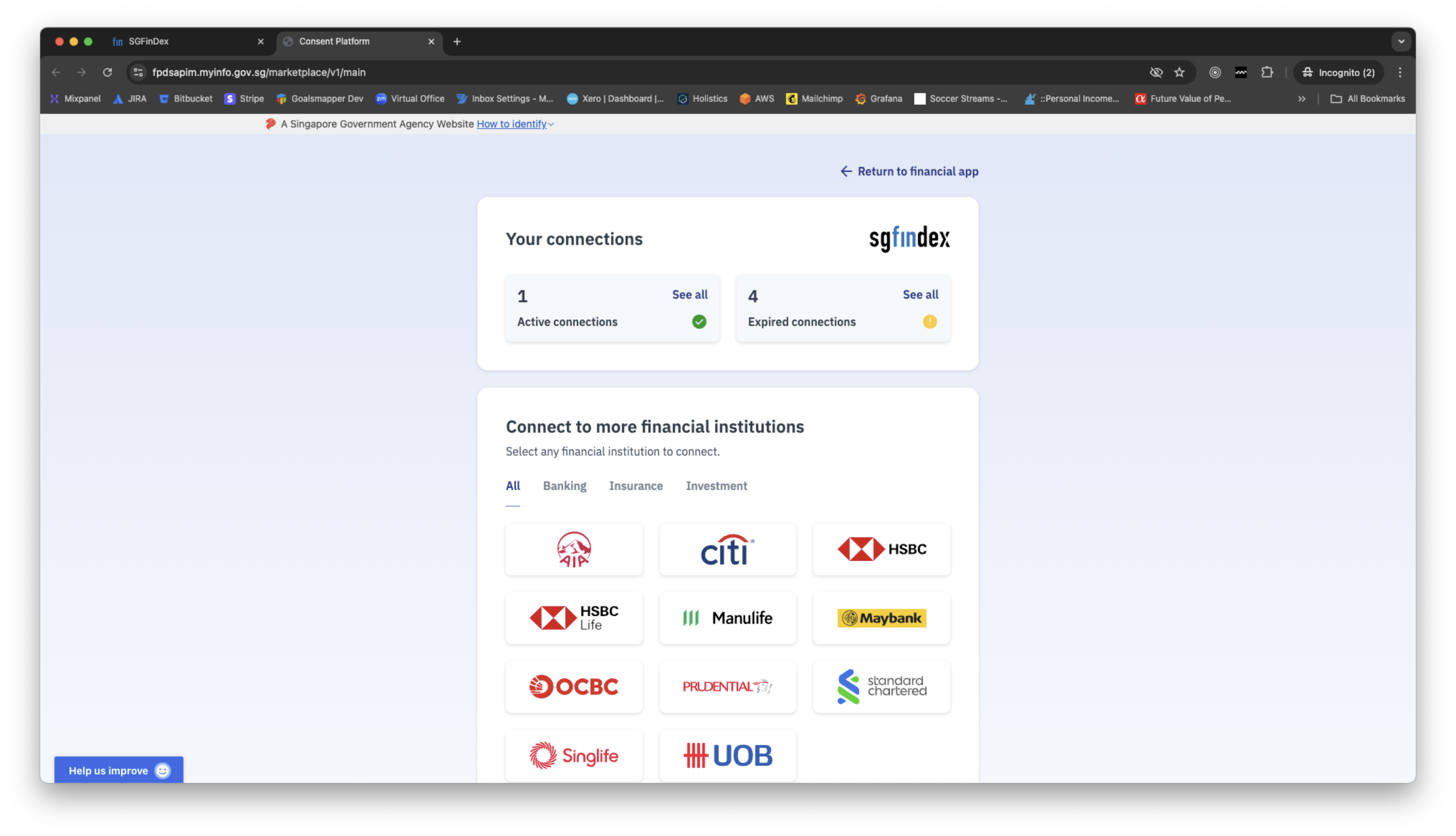Go back with the browser back arrow

coord(56,72)
